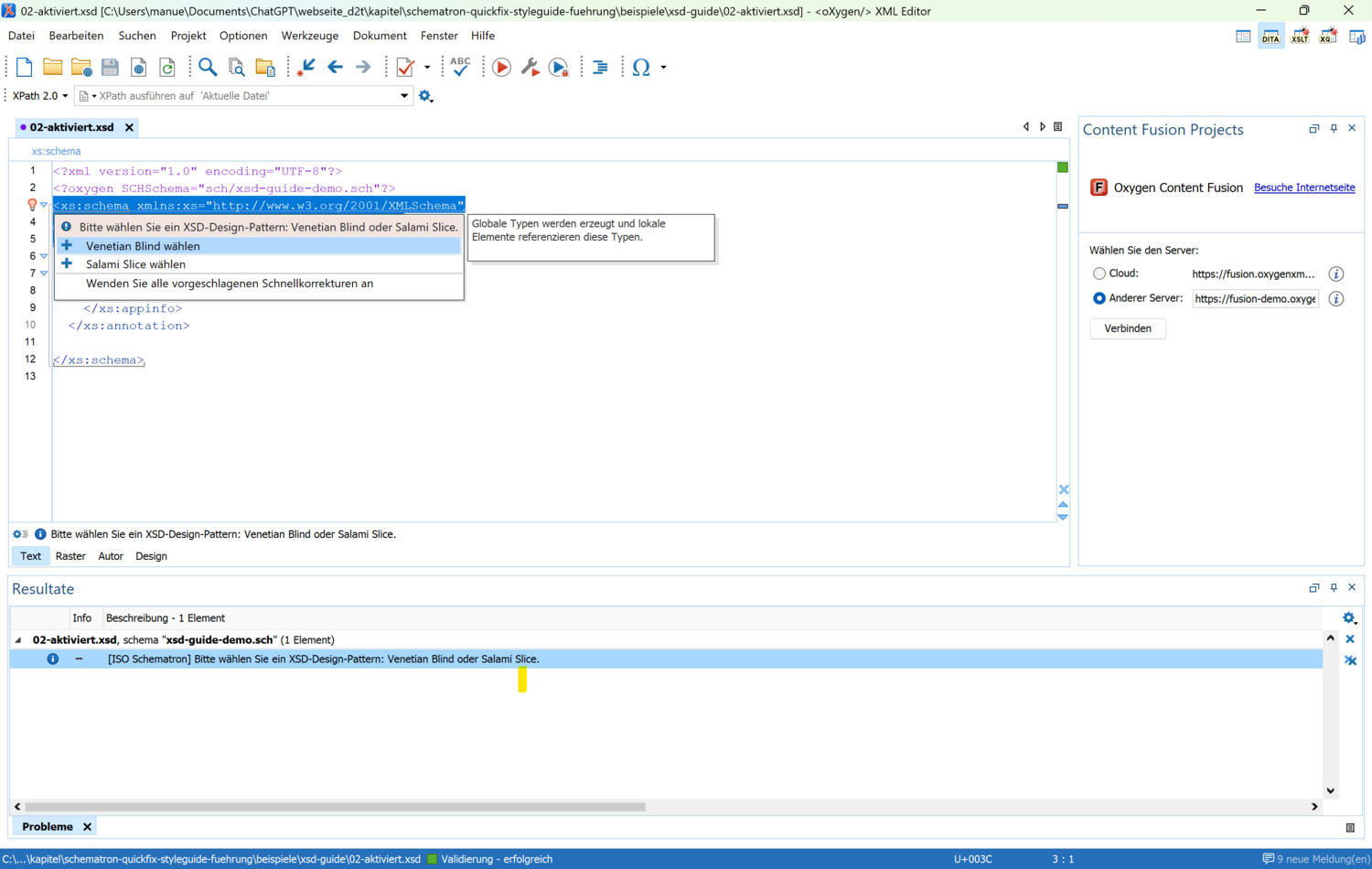The width and height of the screenshot is (1372, 869).
Task: Switch to the Editor perspective icon
Action: click(1243, 37)
